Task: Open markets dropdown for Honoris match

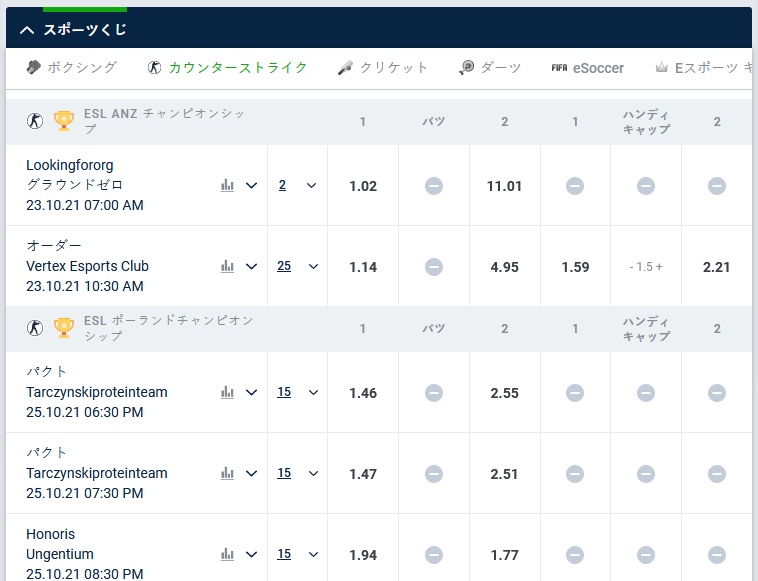Action: 313,554
